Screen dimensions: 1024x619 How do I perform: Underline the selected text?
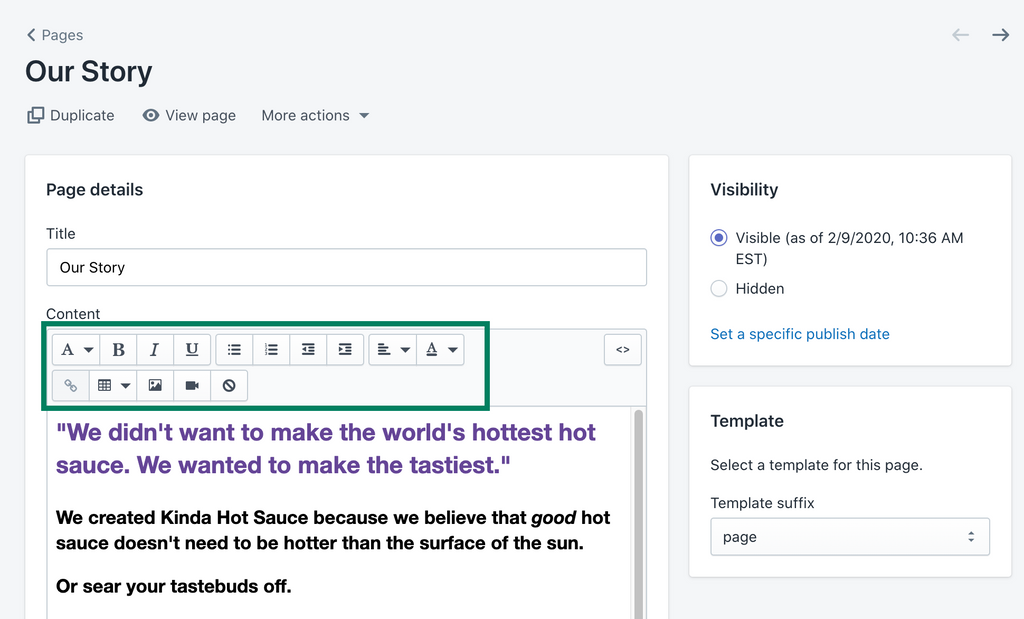(x=192, y=350)
